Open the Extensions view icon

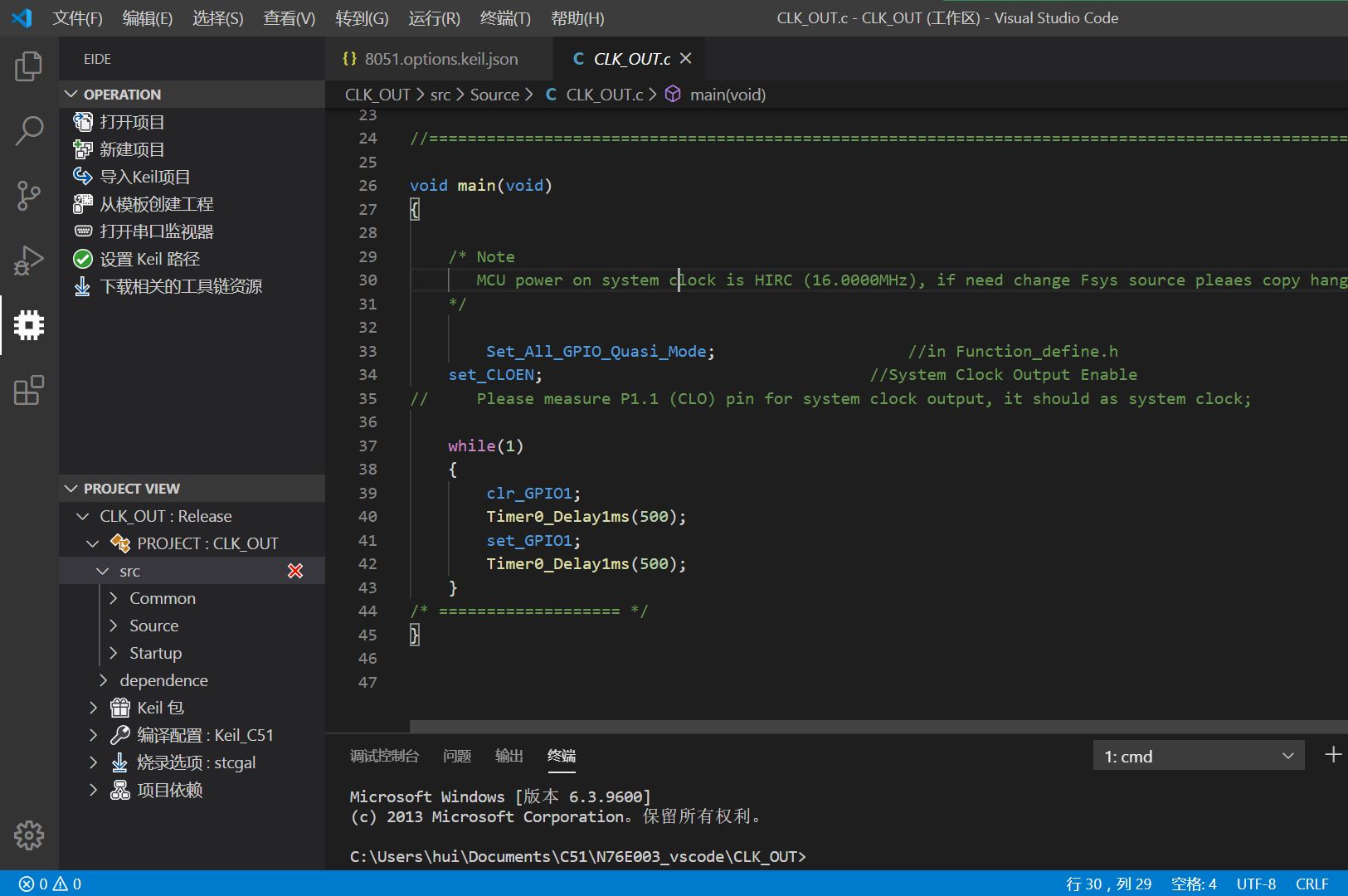coord(29,390)
